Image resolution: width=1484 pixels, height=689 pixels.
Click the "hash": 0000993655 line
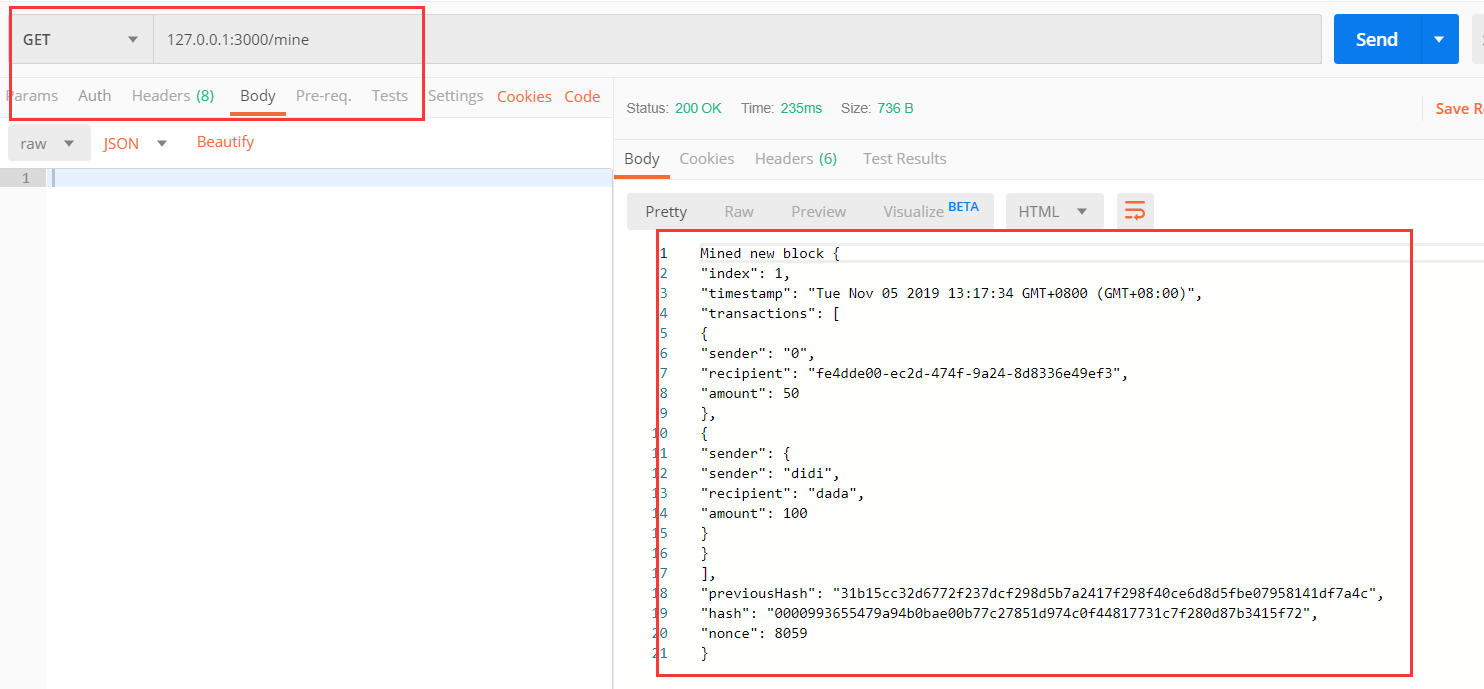tap(1009, 614)
